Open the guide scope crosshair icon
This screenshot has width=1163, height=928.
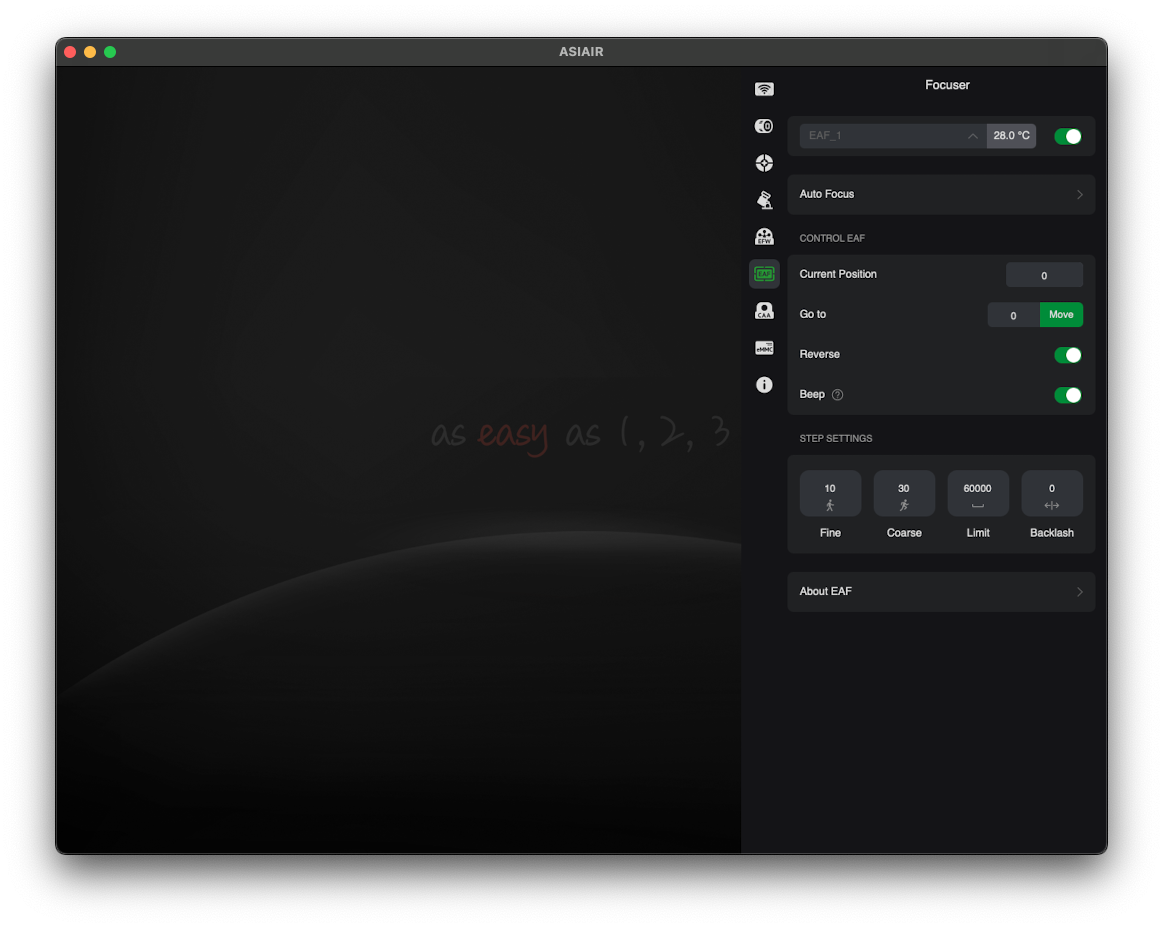click(x=764, y=162)
